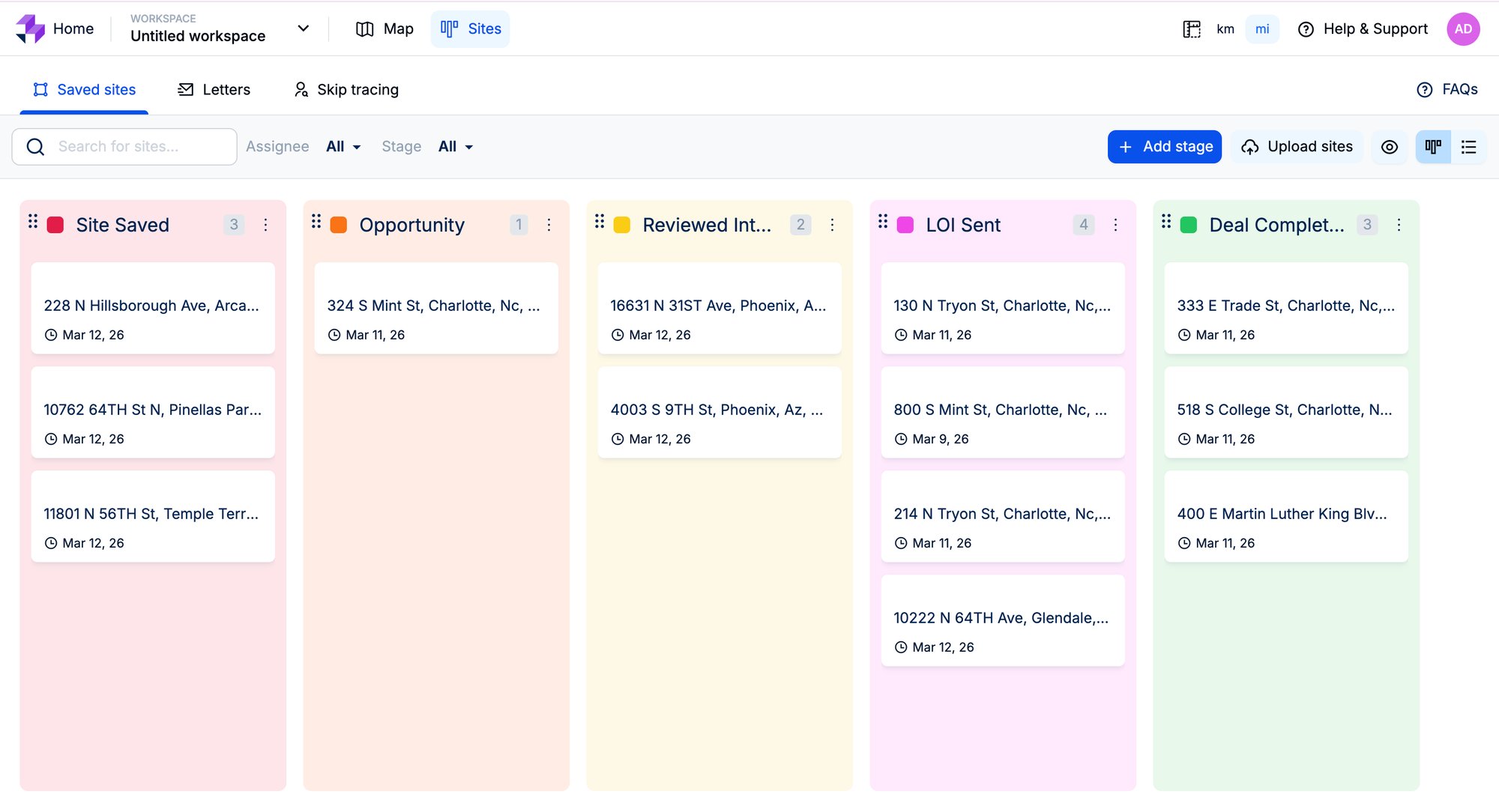Focus the Search for sites field
Image resolution: width=1499 pixels, height=812 pixels.
pyautogui.click(x=142, y=147)
